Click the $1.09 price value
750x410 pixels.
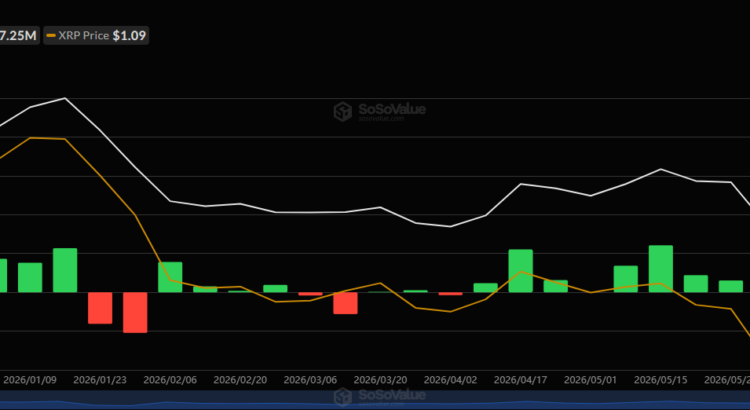click(x=129, y=35)
